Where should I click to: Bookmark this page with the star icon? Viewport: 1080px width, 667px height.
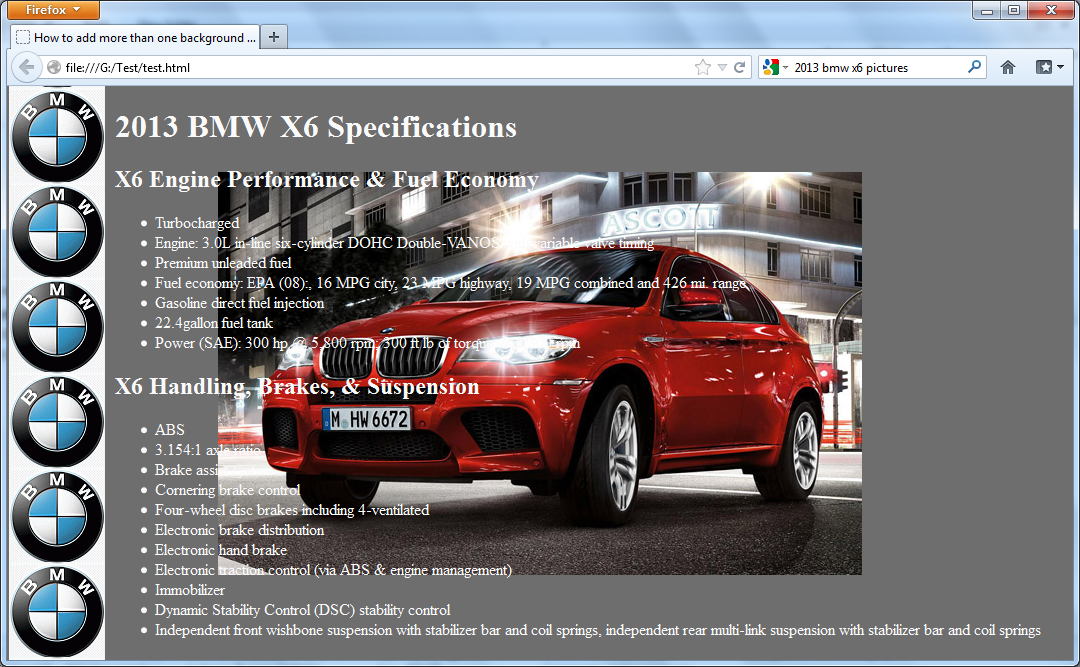703,68
